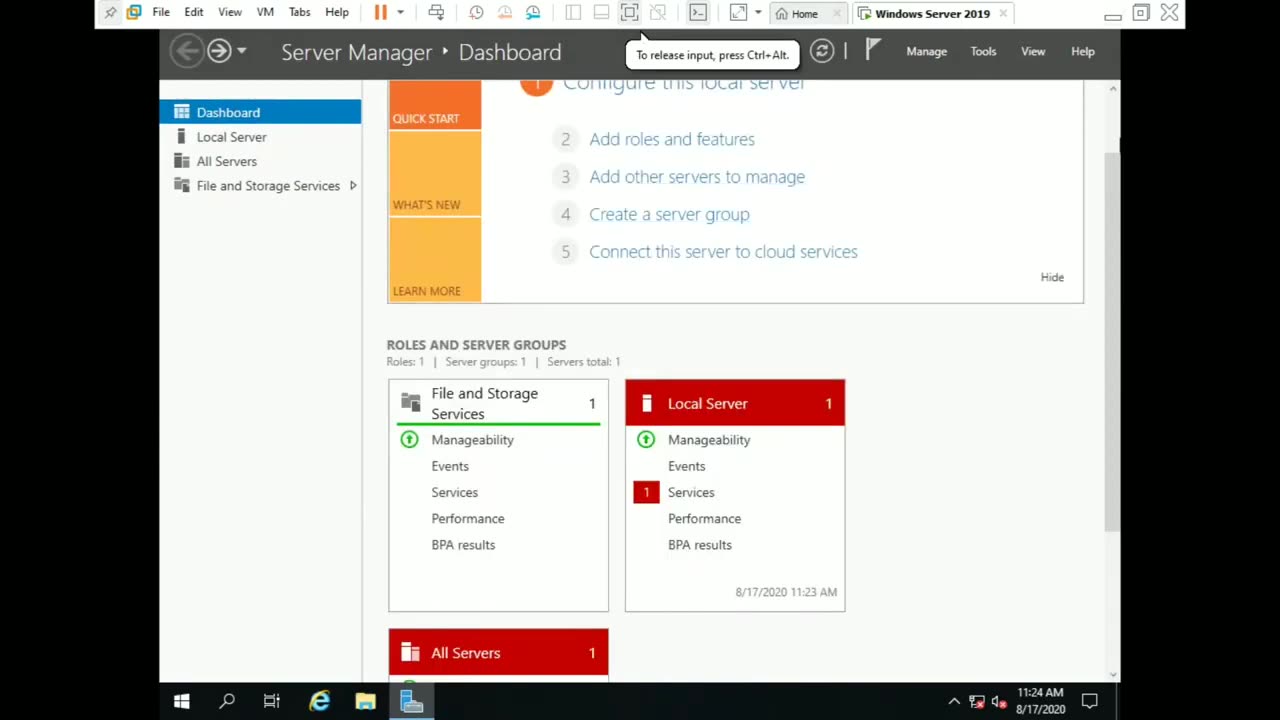Image resolution: width=1280 pixels, height=720 pixels.
Task: Click the Add roles and features link
Action: (x=672, y=139)
